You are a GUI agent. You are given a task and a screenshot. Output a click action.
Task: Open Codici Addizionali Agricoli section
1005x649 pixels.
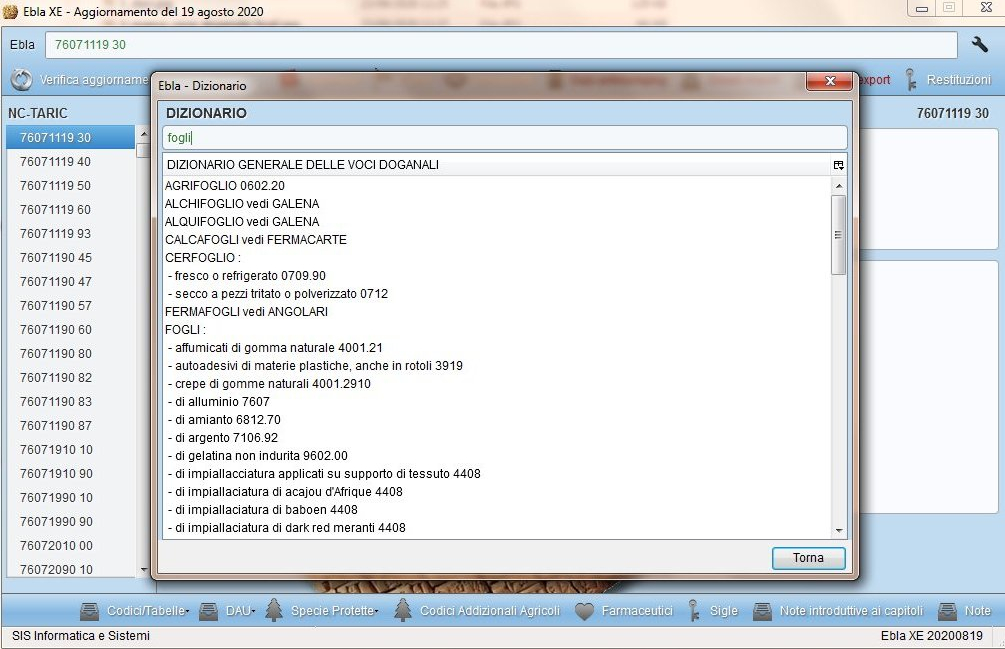click(490, 611)
